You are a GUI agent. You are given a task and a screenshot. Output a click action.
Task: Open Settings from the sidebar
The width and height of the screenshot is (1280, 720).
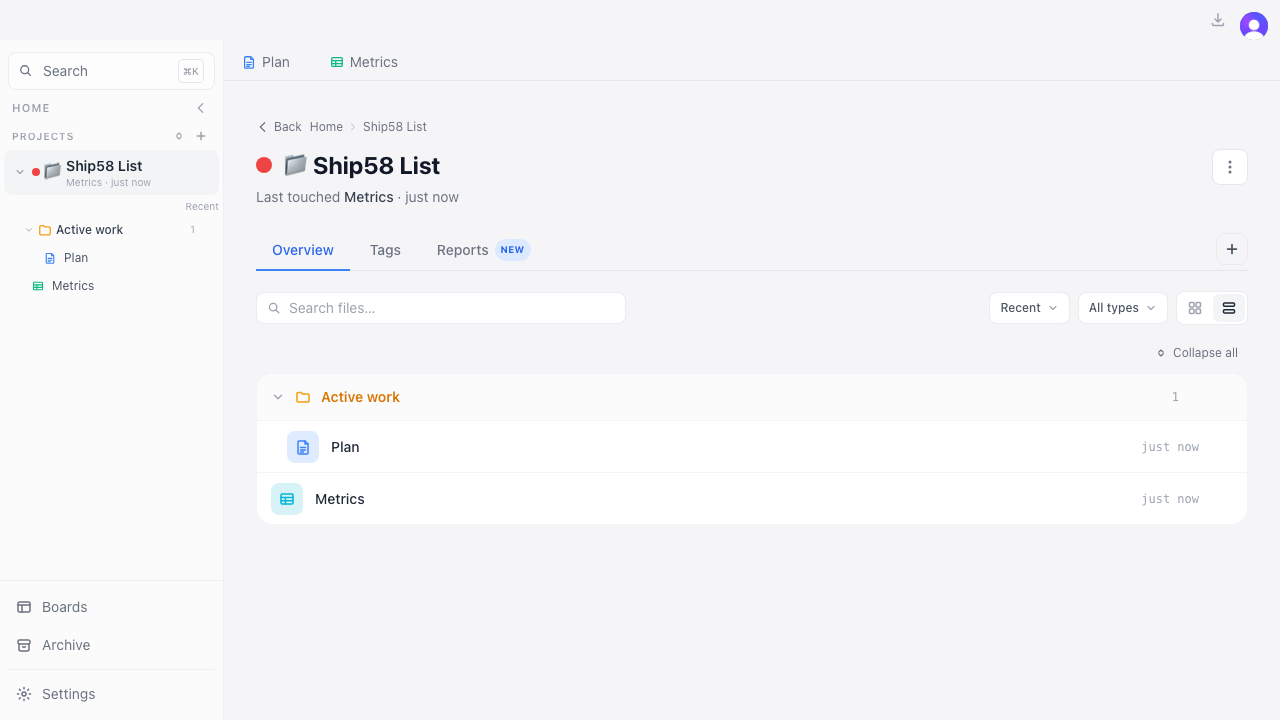111,694
